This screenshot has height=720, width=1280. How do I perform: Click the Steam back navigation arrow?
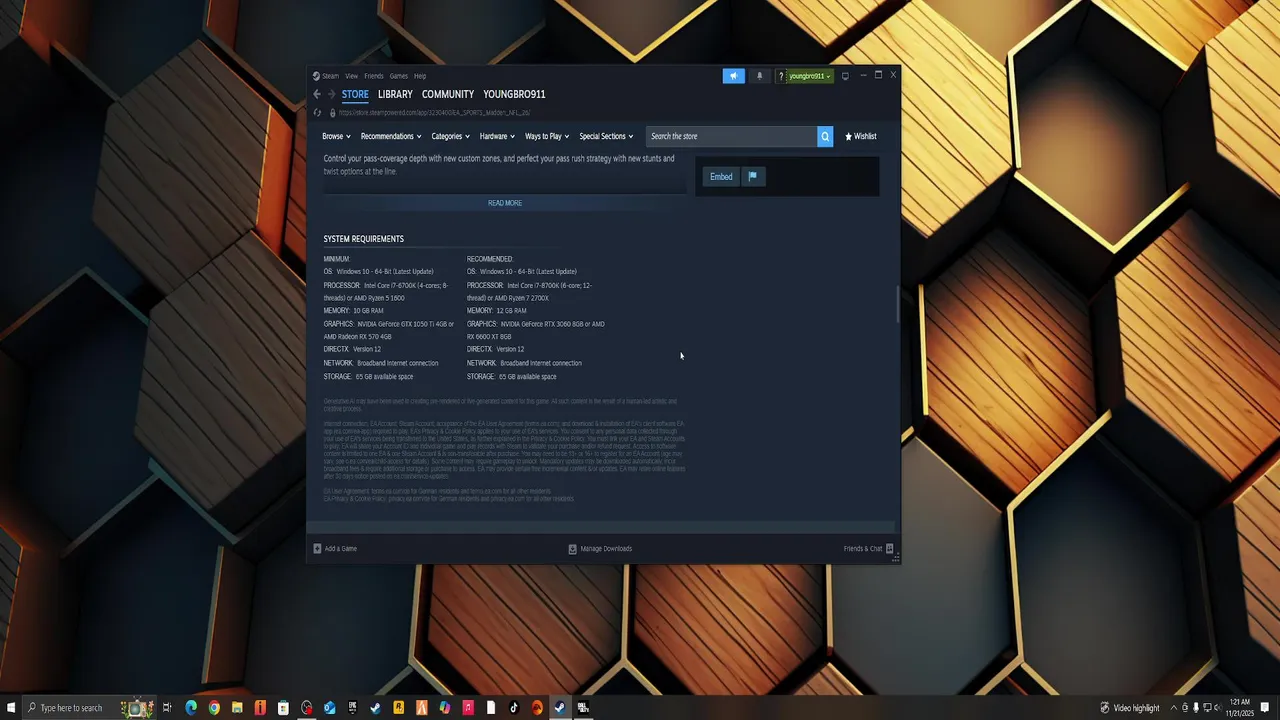click(317, 94)
